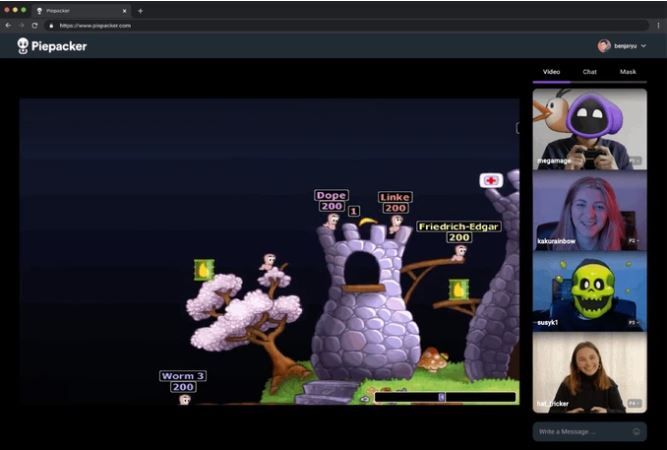Open the P2 dropdown on kakurainbow video
The image size is (667, 450).
(634, 241)
